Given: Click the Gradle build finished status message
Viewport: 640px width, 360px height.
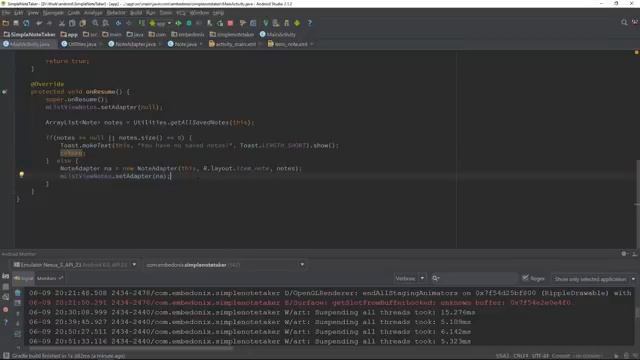Looking at the screenshot, I should (68, 356).
